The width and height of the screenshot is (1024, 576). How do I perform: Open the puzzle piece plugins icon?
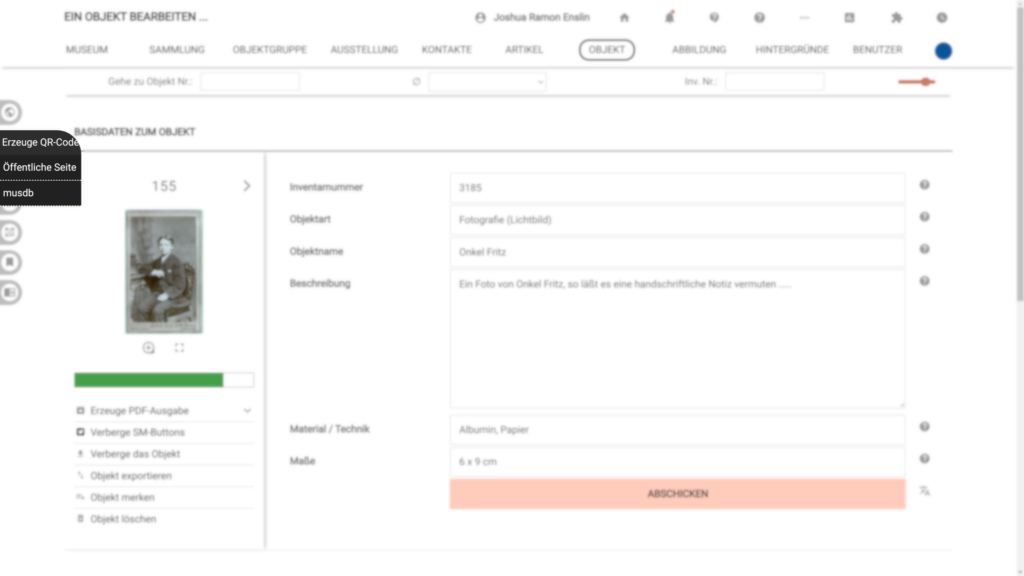(897, 18)
